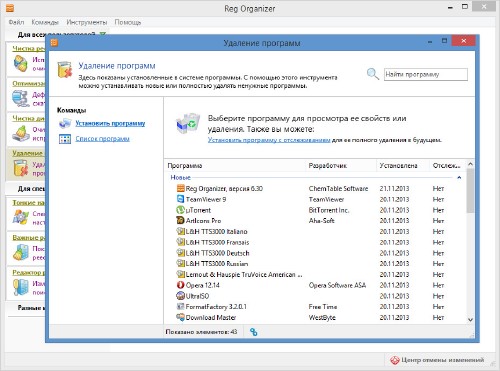This screenshot has width=500, height=371.
Task: Open the Помощь menu
Action: coord(128,22)
